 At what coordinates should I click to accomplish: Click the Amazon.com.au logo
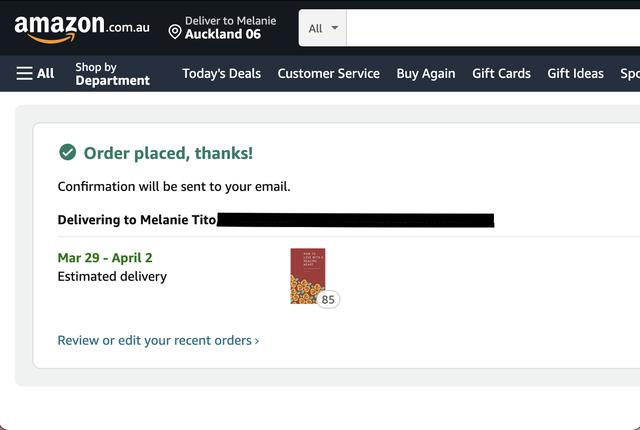(x=82, y=28)
